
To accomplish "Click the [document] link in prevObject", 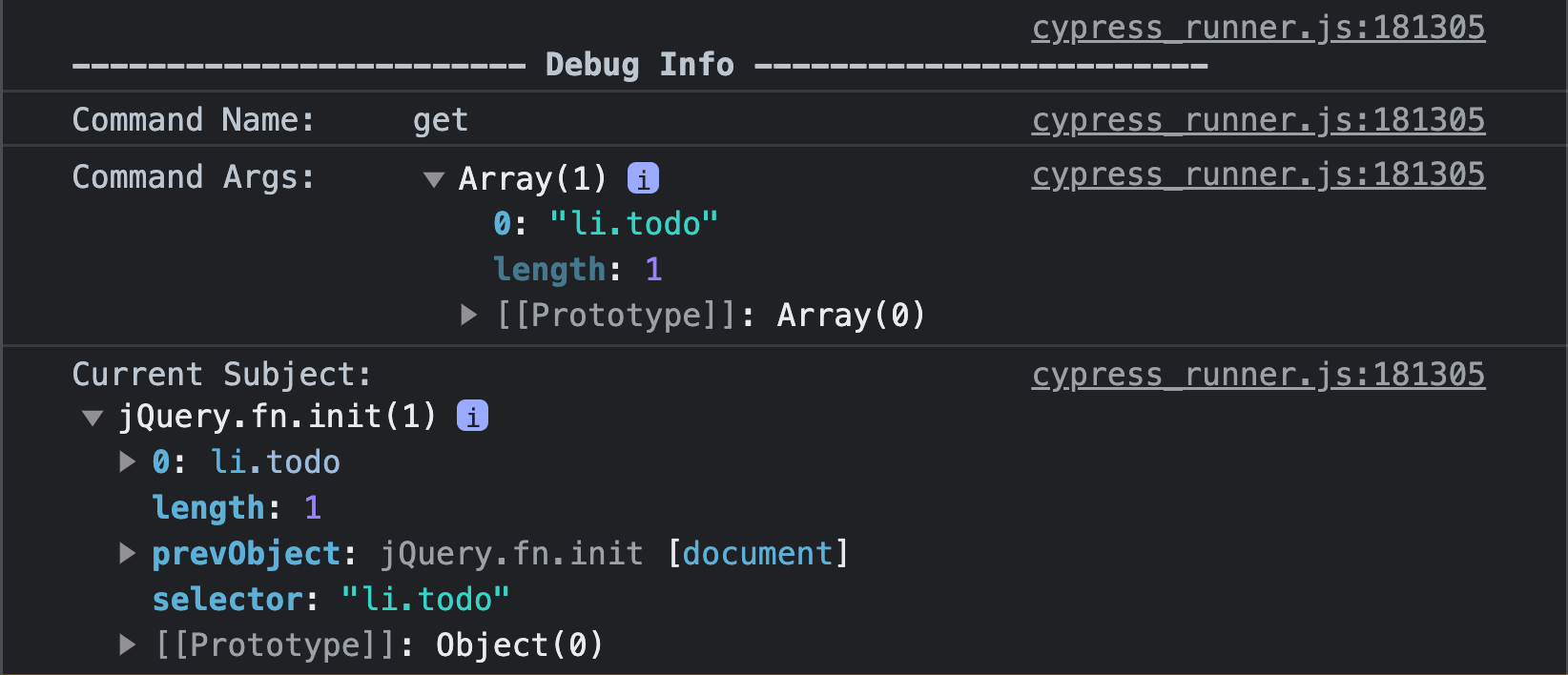I will [x=757, y=554].
